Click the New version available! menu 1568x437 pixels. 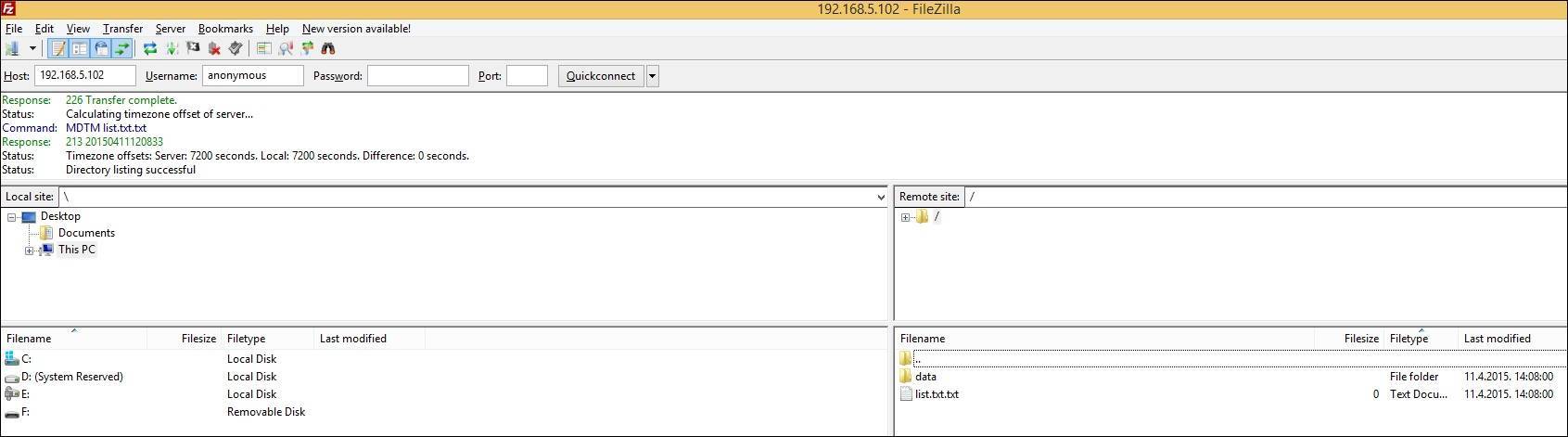pos(356,29)
